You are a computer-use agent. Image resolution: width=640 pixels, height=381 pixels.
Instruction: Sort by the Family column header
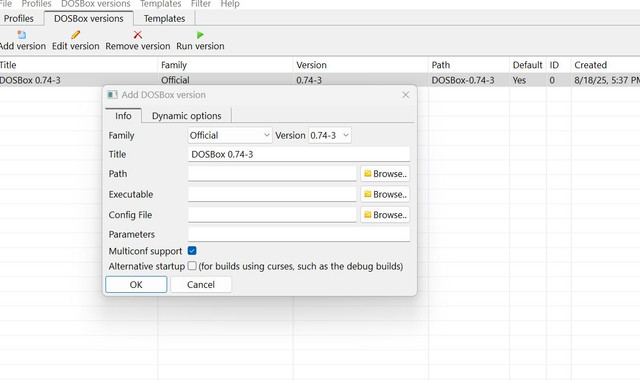225,65
